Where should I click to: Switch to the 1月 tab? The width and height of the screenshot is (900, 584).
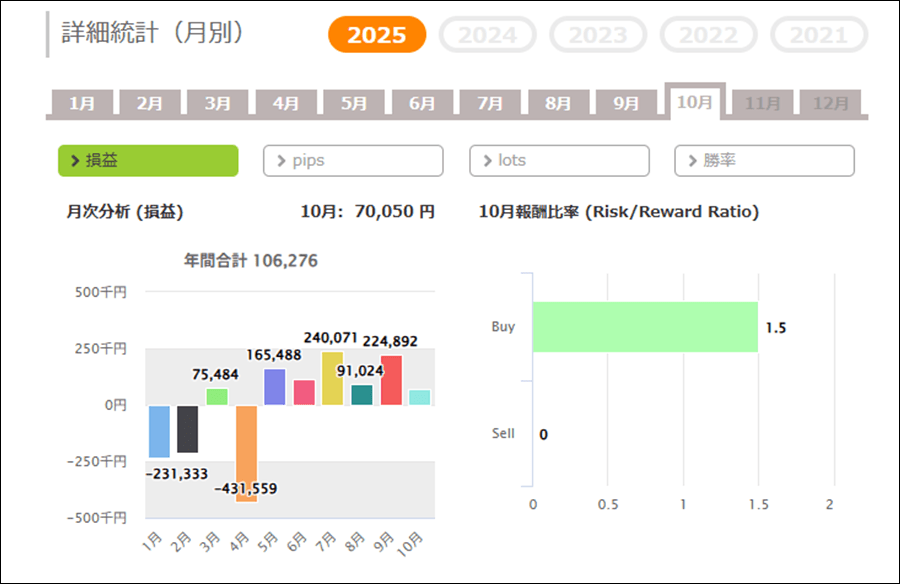(x=82, y=103)
